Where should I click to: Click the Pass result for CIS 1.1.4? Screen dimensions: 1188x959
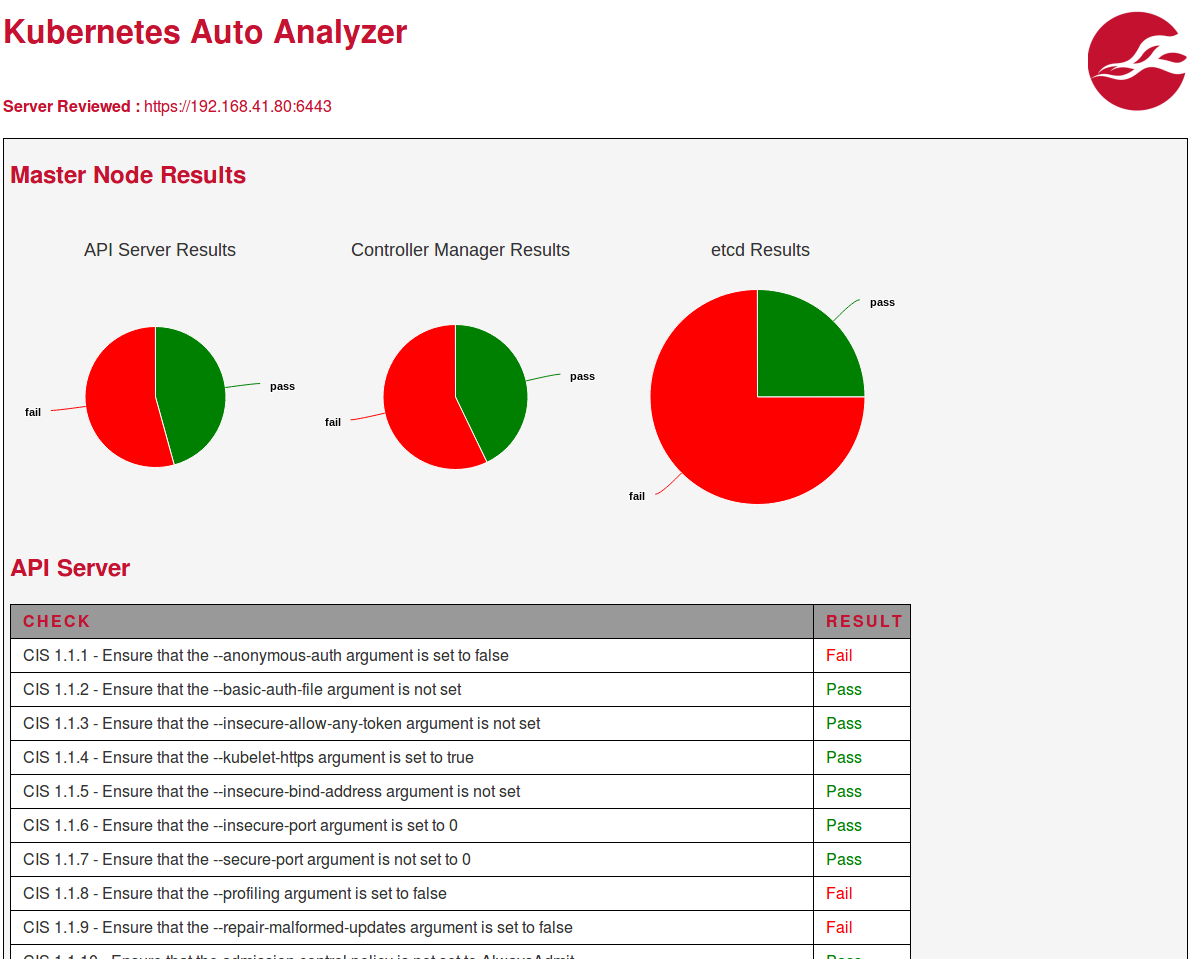click(843, 758)
